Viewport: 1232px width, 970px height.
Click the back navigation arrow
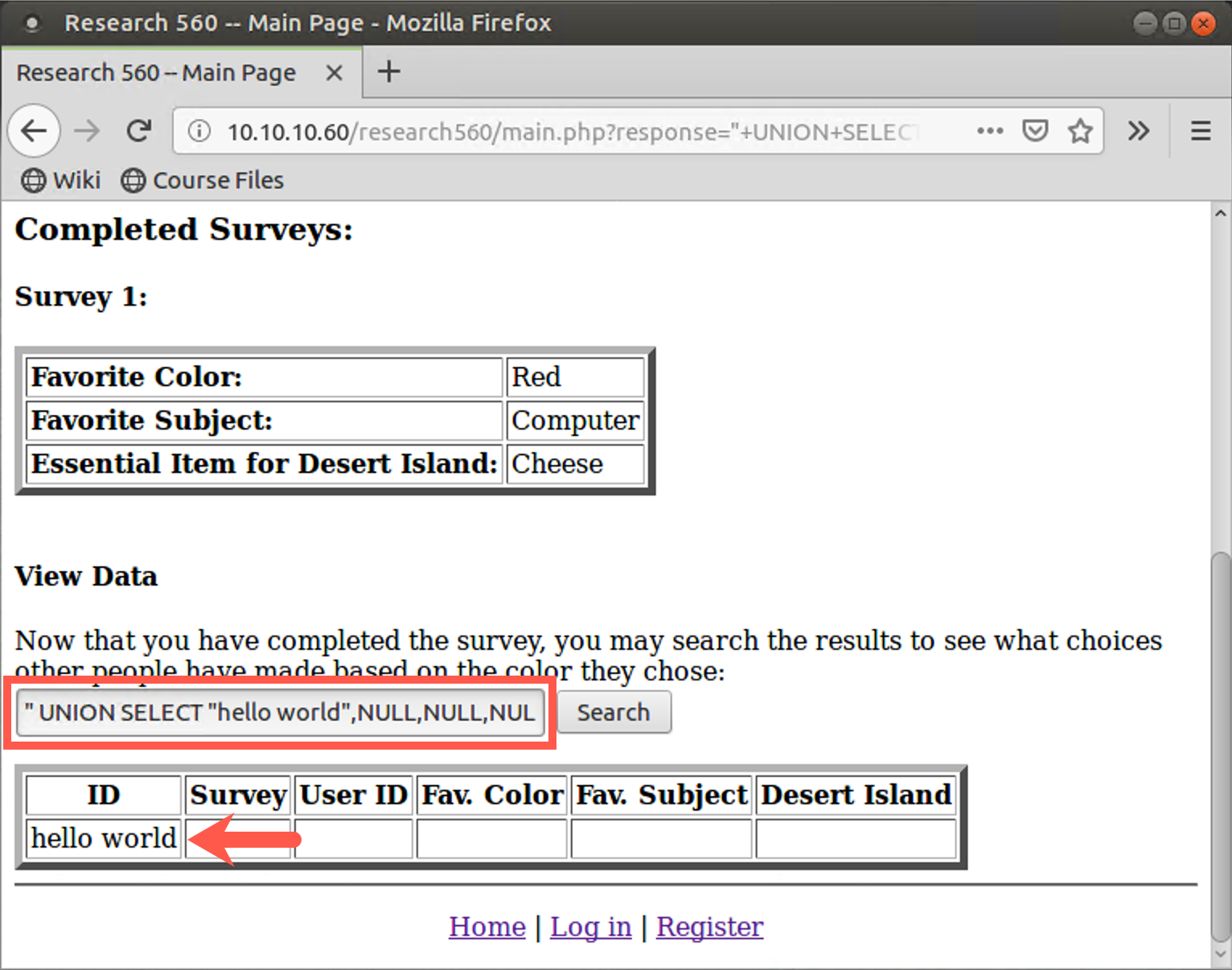point(34,130)
